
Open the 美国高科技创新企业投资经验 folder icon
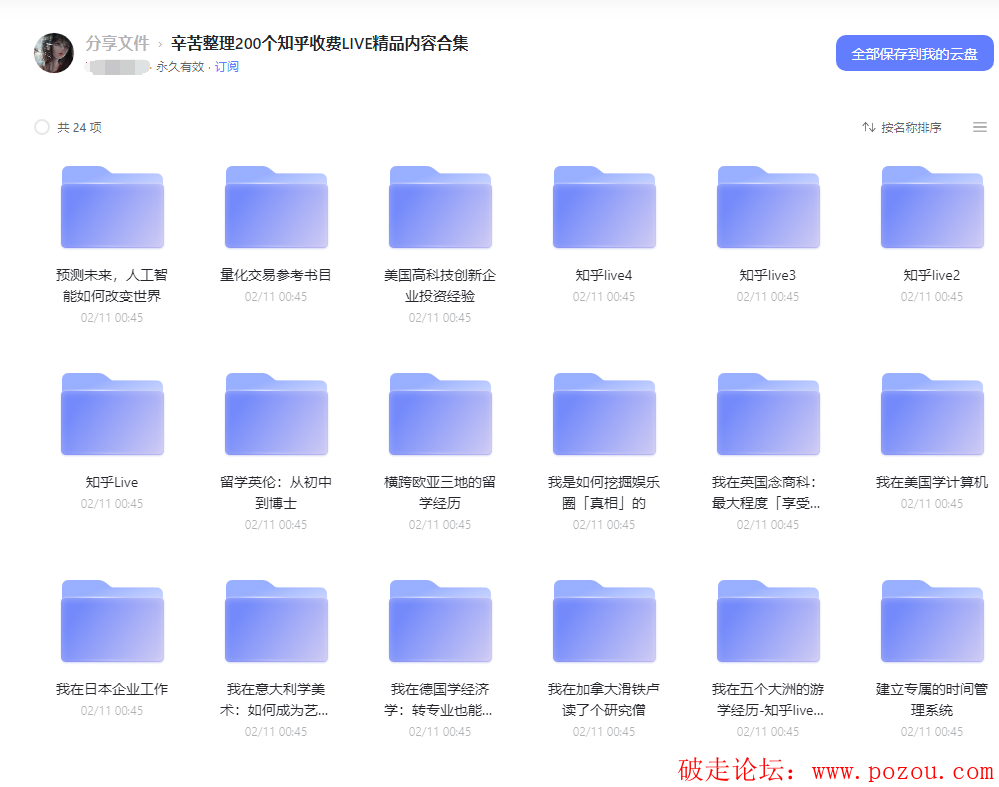pos(440,207)
